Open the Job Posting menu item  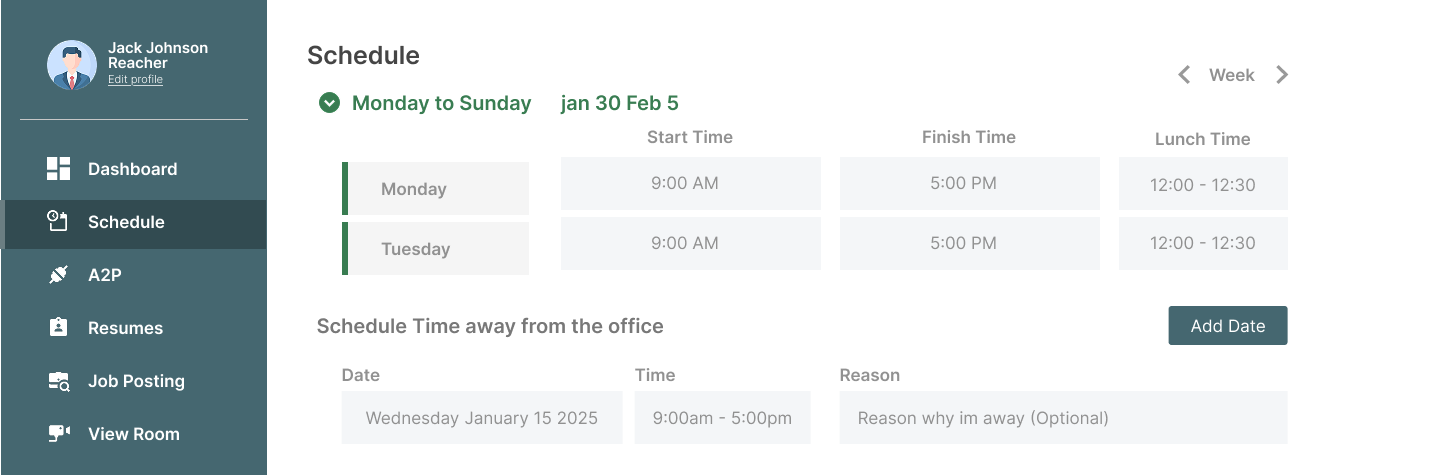136,381
